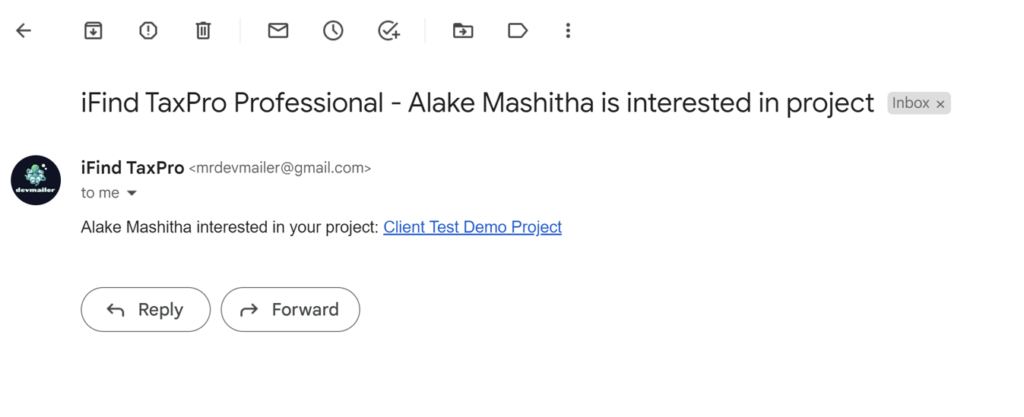Click the iFind TaxPro sender name
This screenshot has height=417, width=1024.
pyautogui.click(x=132, y=168)
